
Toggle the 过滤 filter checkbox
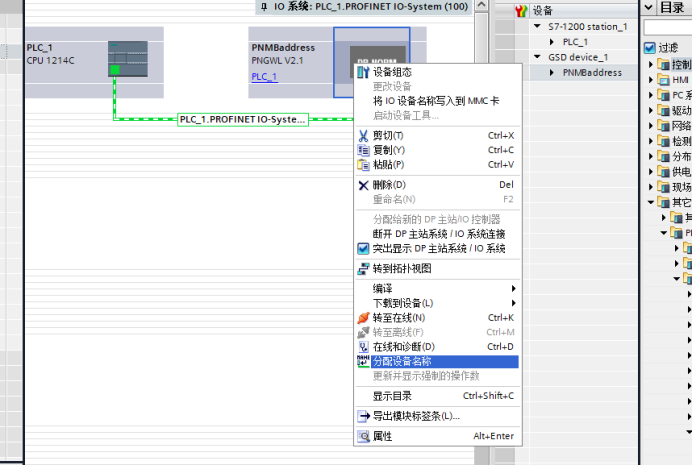tap(650, 48)
